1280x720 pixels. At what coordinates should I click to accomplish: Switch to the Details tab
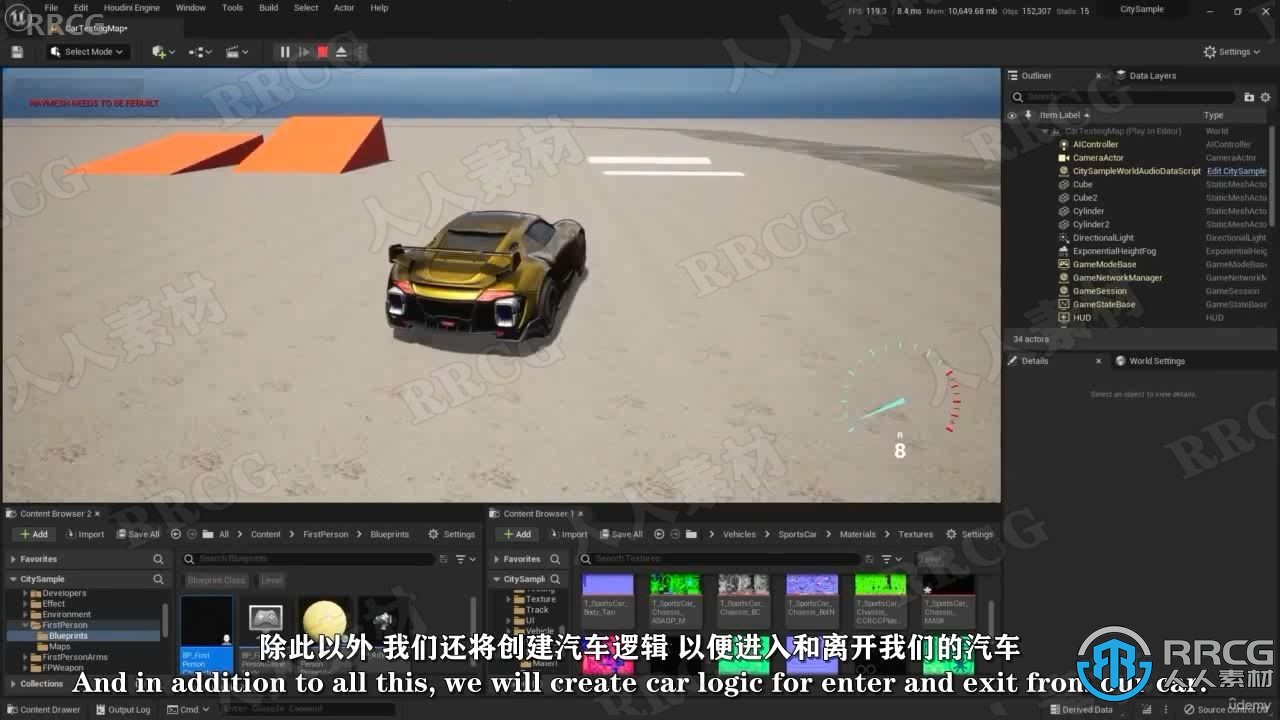pyautogui.click(x=1034, y=361)
